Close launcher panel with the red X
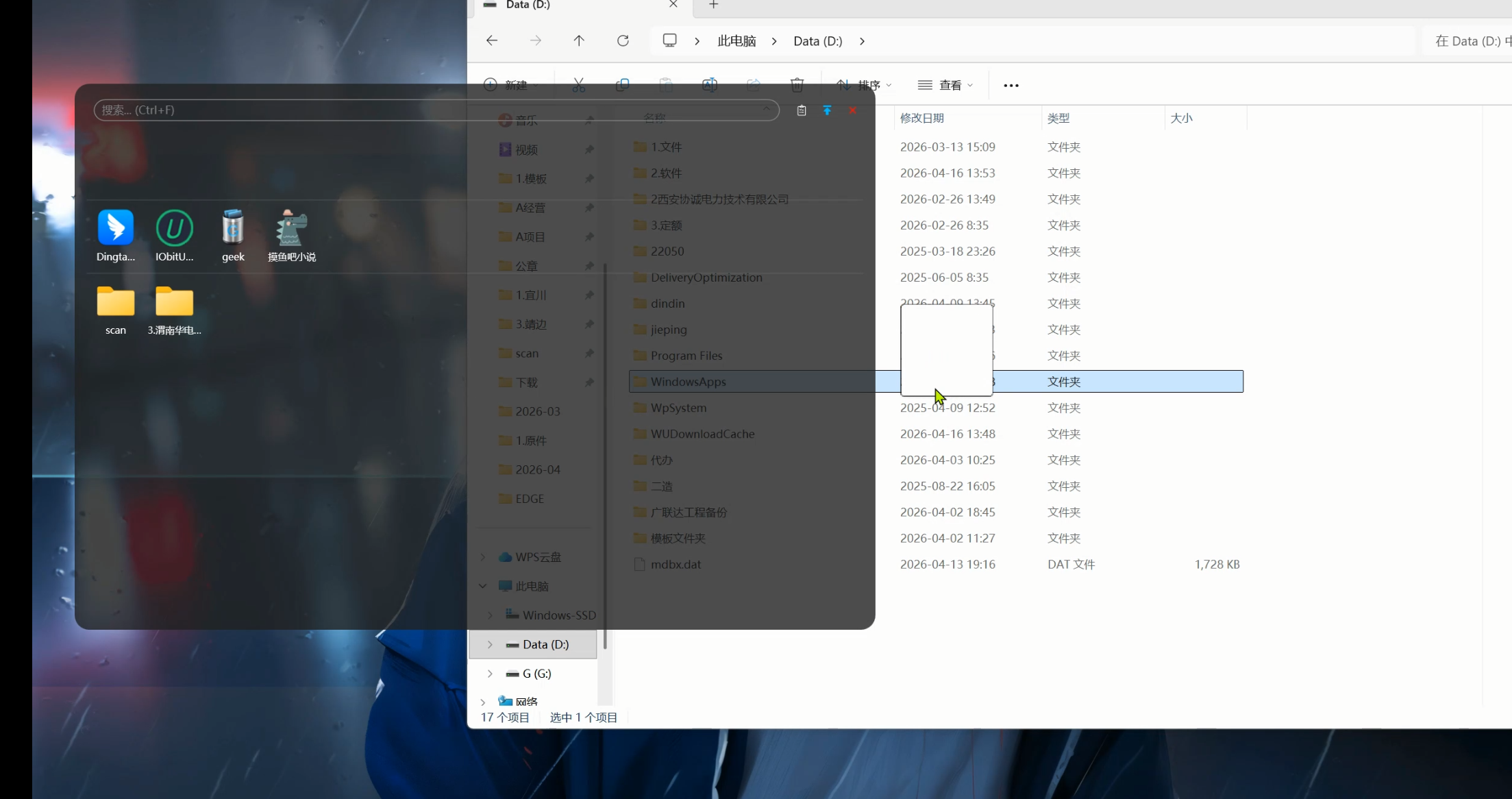This screenshot has height=799, width=1512. (x=852, y=110)
